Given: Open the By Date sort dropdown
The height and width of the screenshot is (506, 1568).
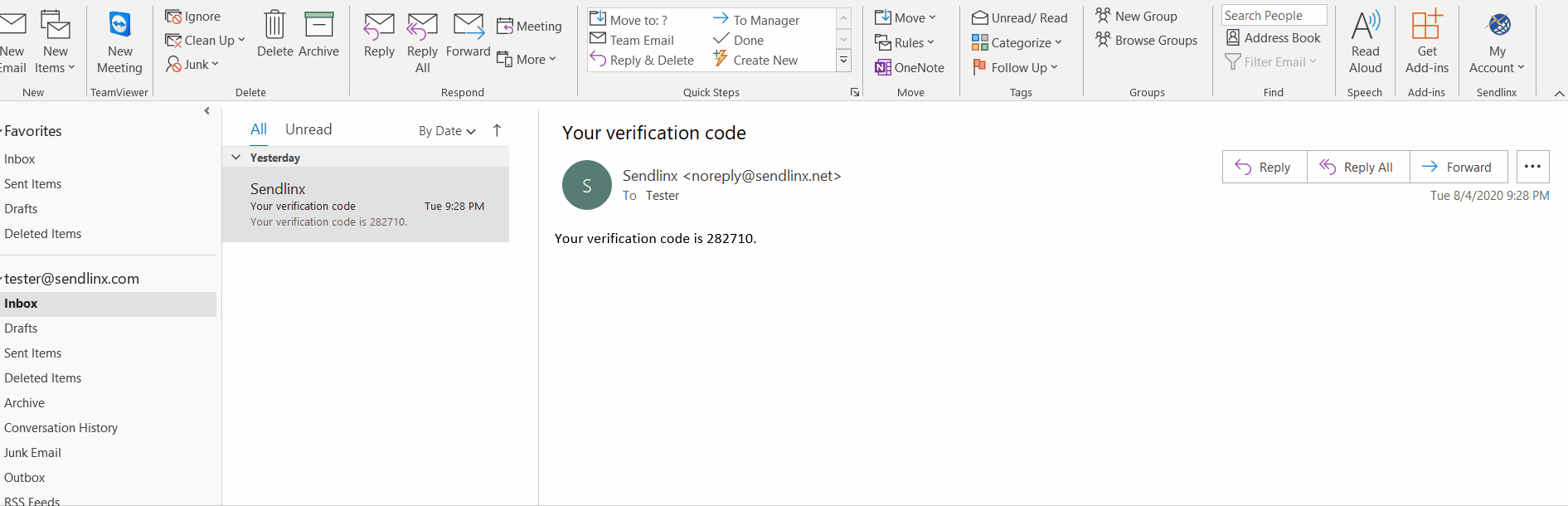Looking at the screenshot, I should pos(447,130).
